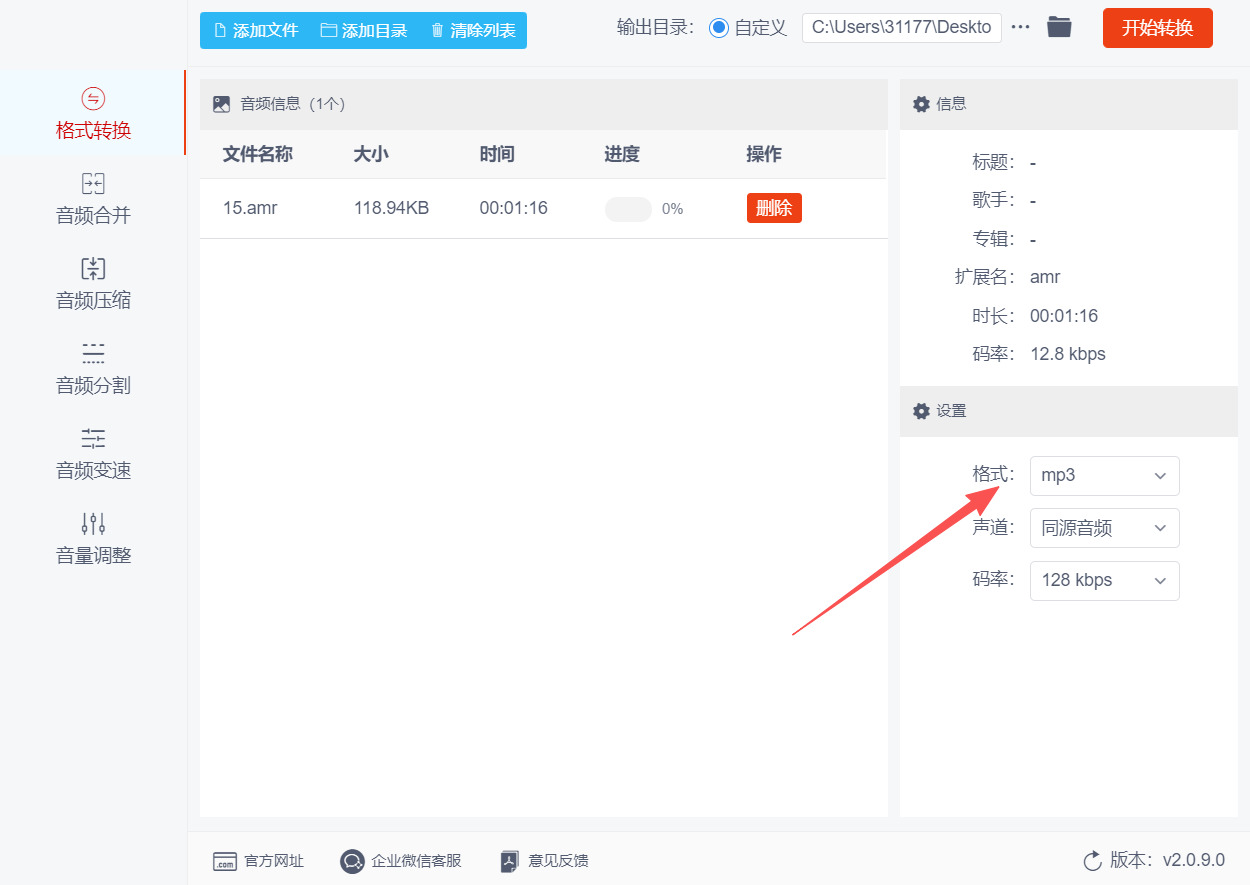
Task: Click the 时间 column header
Action: [497, 154]
